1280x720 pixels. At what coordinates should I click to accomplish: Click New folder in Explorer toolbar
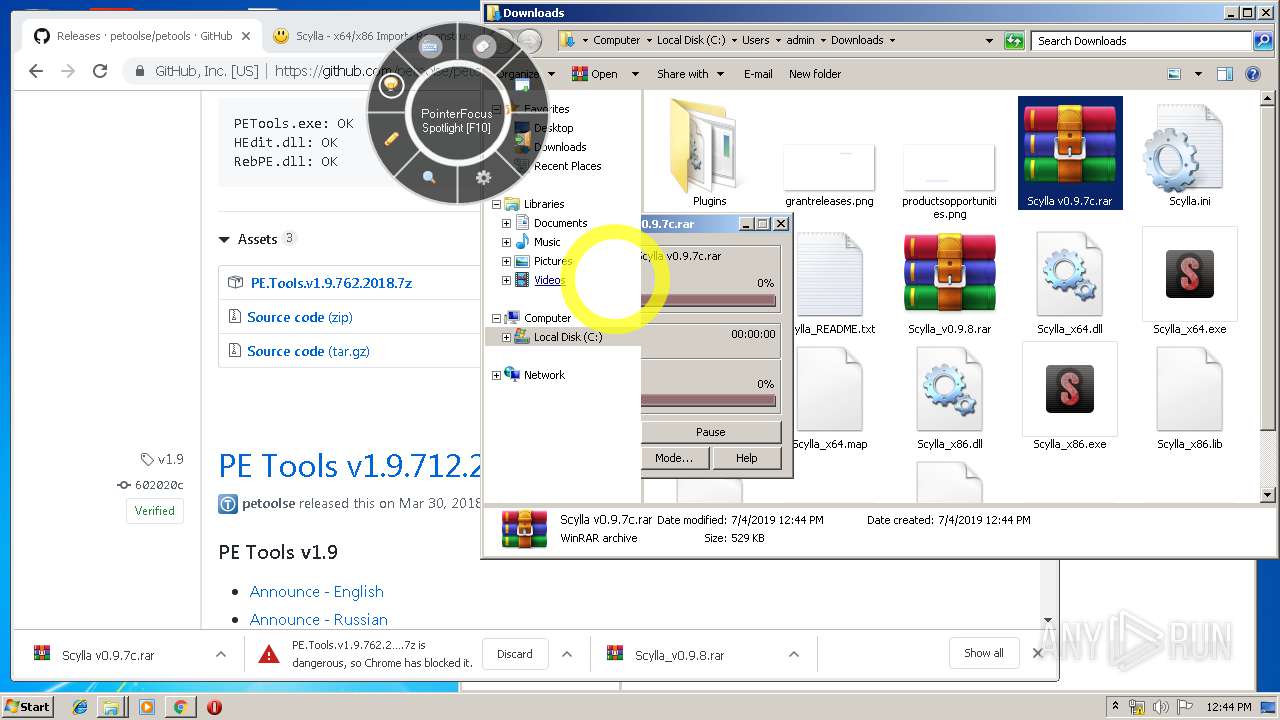pos(815,74)
